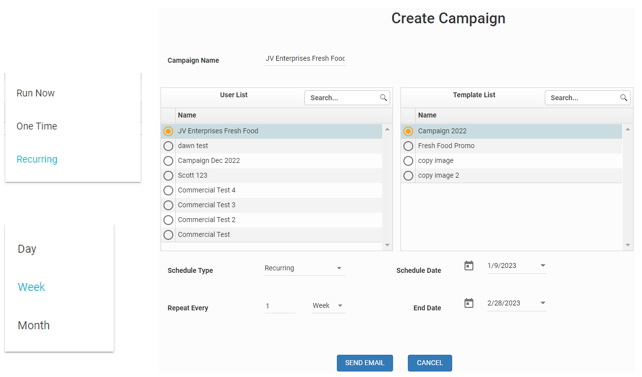
Task: Select the Campaign 2022 template radio button
Action: click(408, 131)
